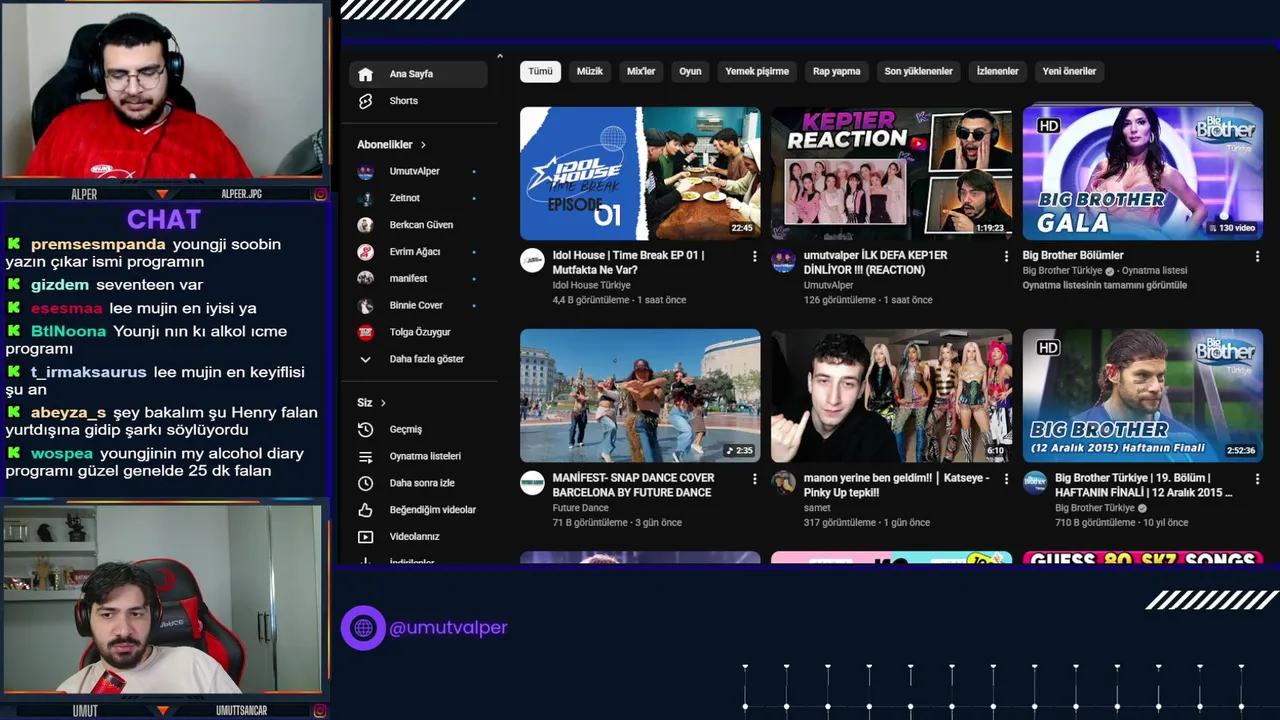Click samet channel avatar beside Katseye video
This screenshot has height=720, width=1280.
(783, 483)
